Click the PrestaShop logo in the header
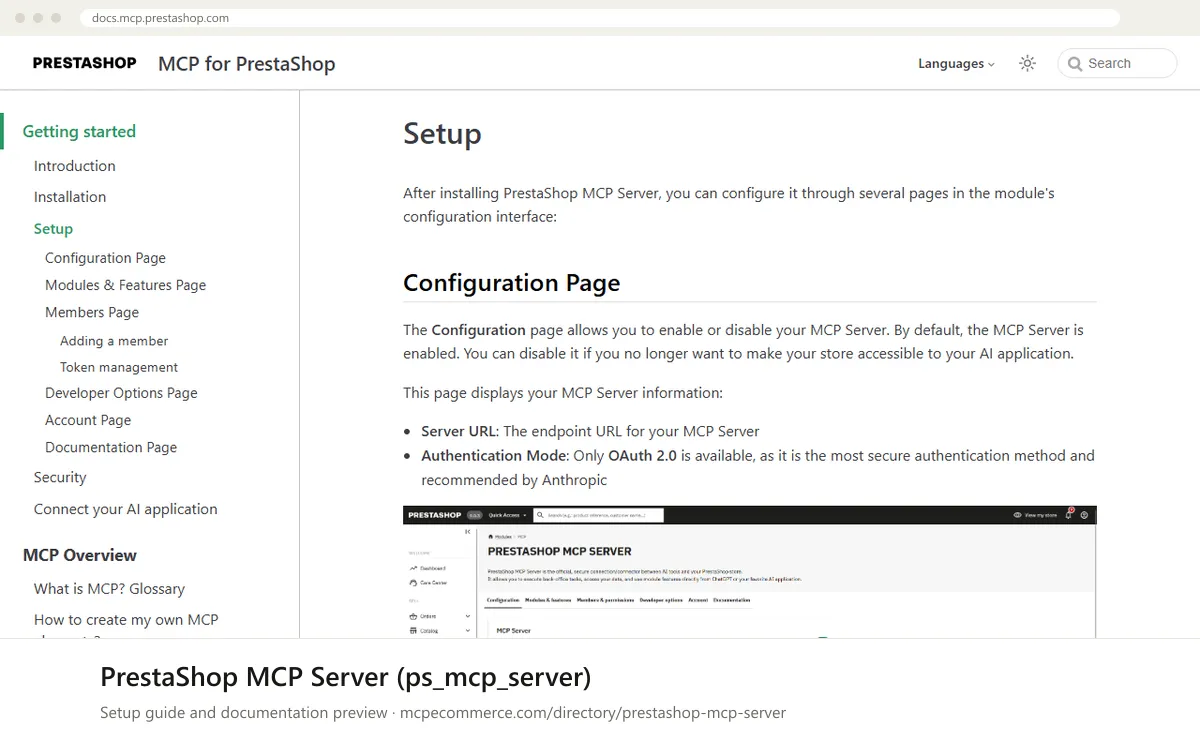 tap(84, 63)
